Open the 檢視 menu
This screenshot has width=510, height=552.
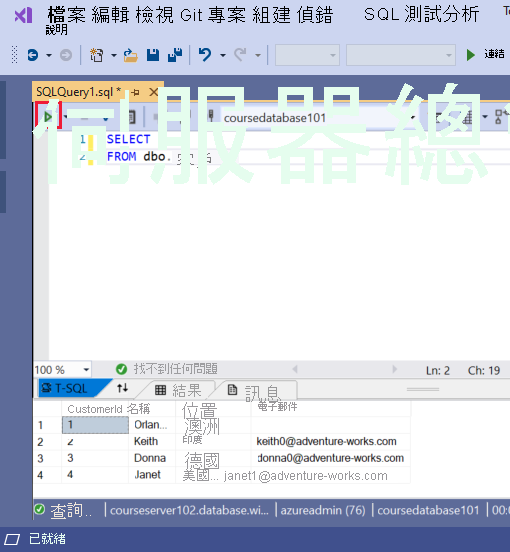pyautogui.click(x=155, y=15)
